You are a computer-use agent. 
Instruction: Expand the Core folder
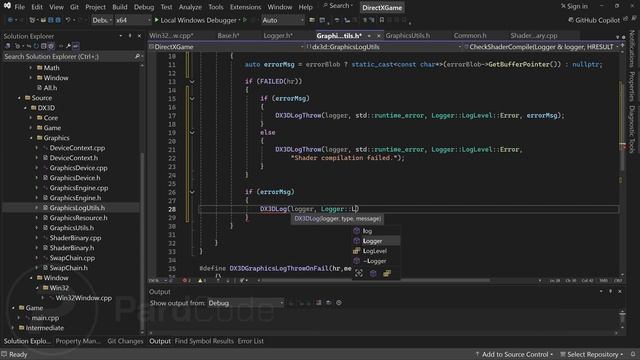31,118
